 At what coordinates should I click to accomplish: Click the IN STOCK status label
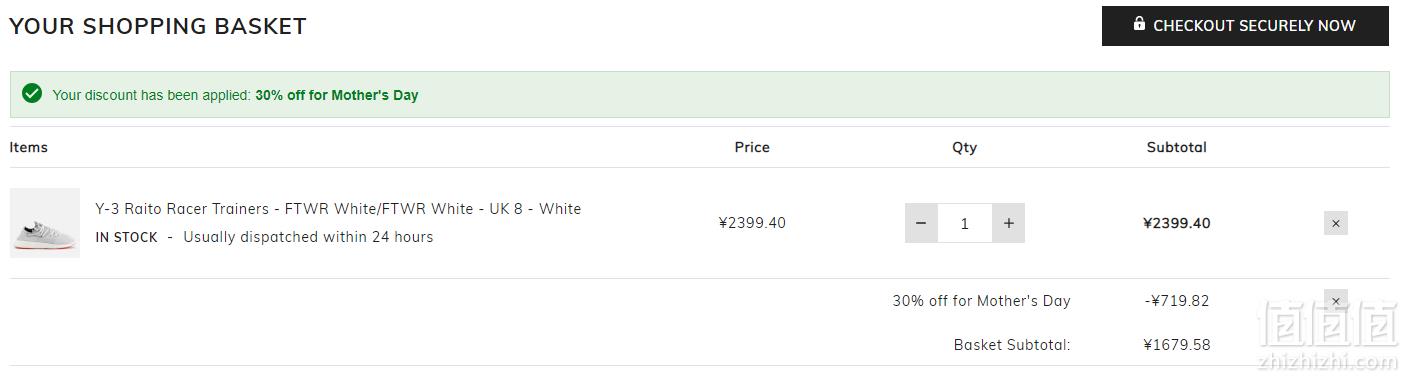click(x=127, y=238)
